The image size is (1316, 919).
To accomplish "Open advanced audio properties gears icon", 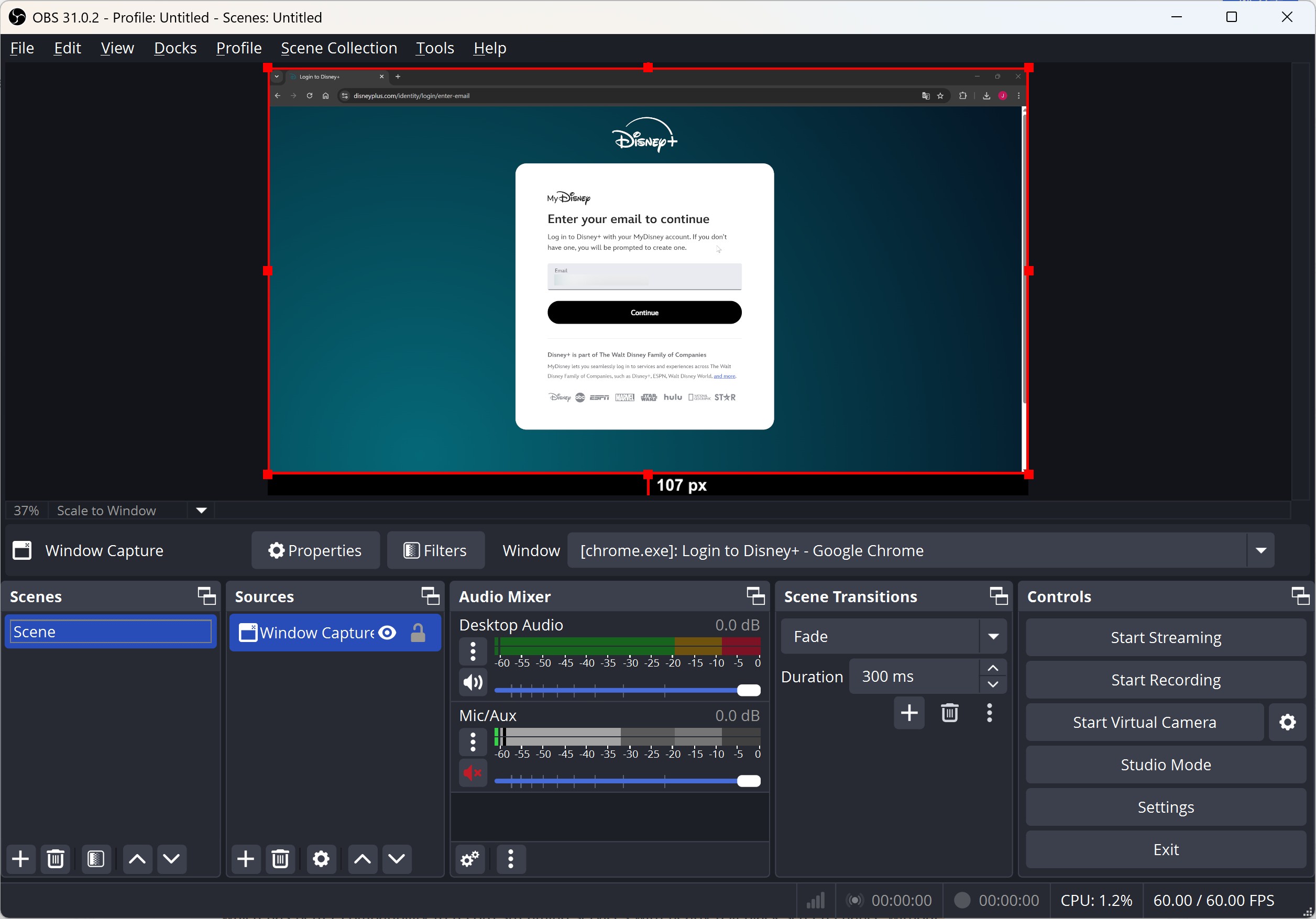I will point(470,859).
